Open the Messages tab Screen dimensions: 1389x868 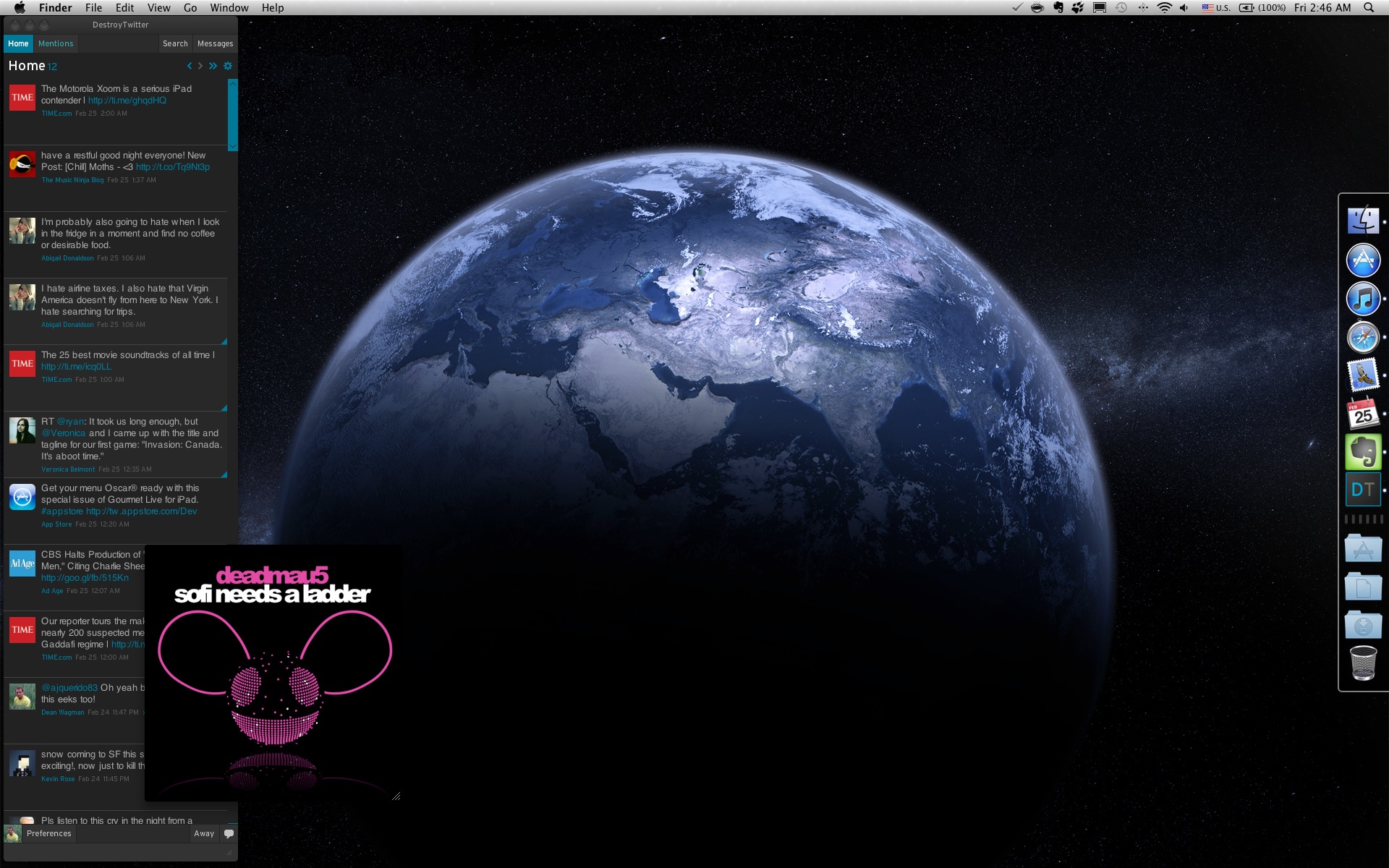pos(215,43)
